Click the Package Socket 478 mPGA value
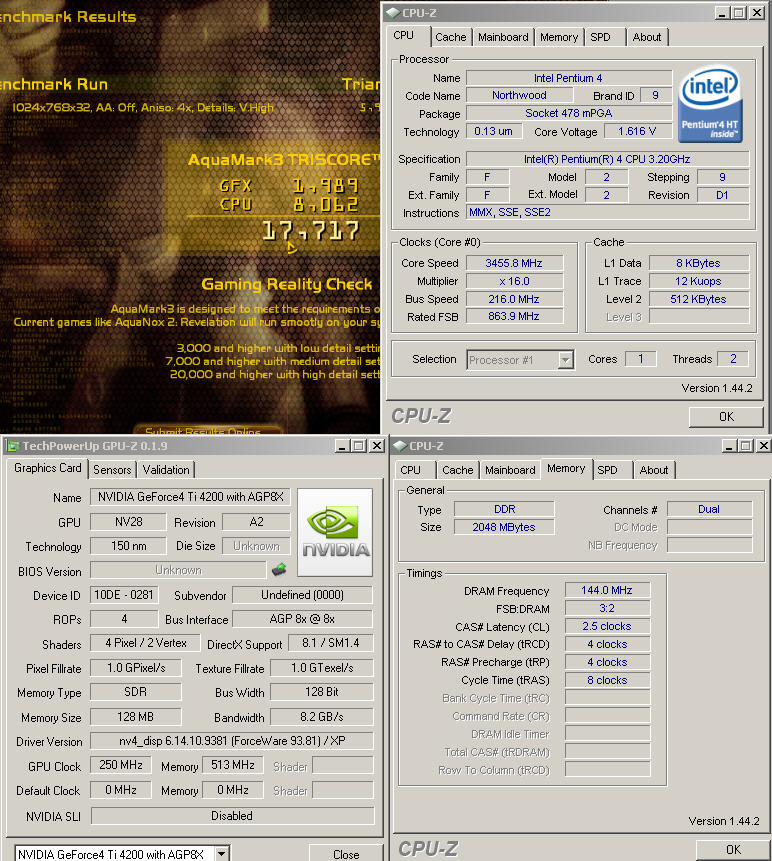 [569, 114]
